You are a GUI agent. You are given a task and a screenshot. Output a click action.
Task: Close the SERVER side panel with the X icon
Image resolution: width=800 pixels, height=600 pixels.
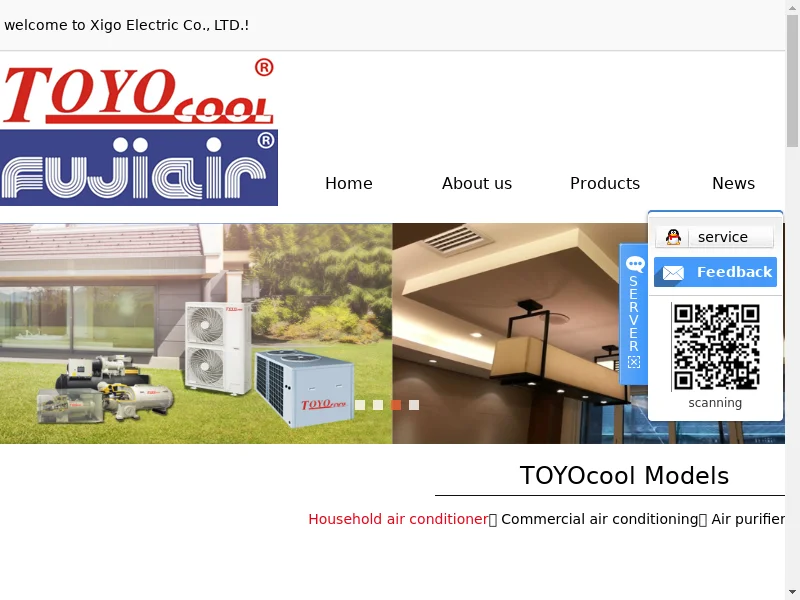634,362
